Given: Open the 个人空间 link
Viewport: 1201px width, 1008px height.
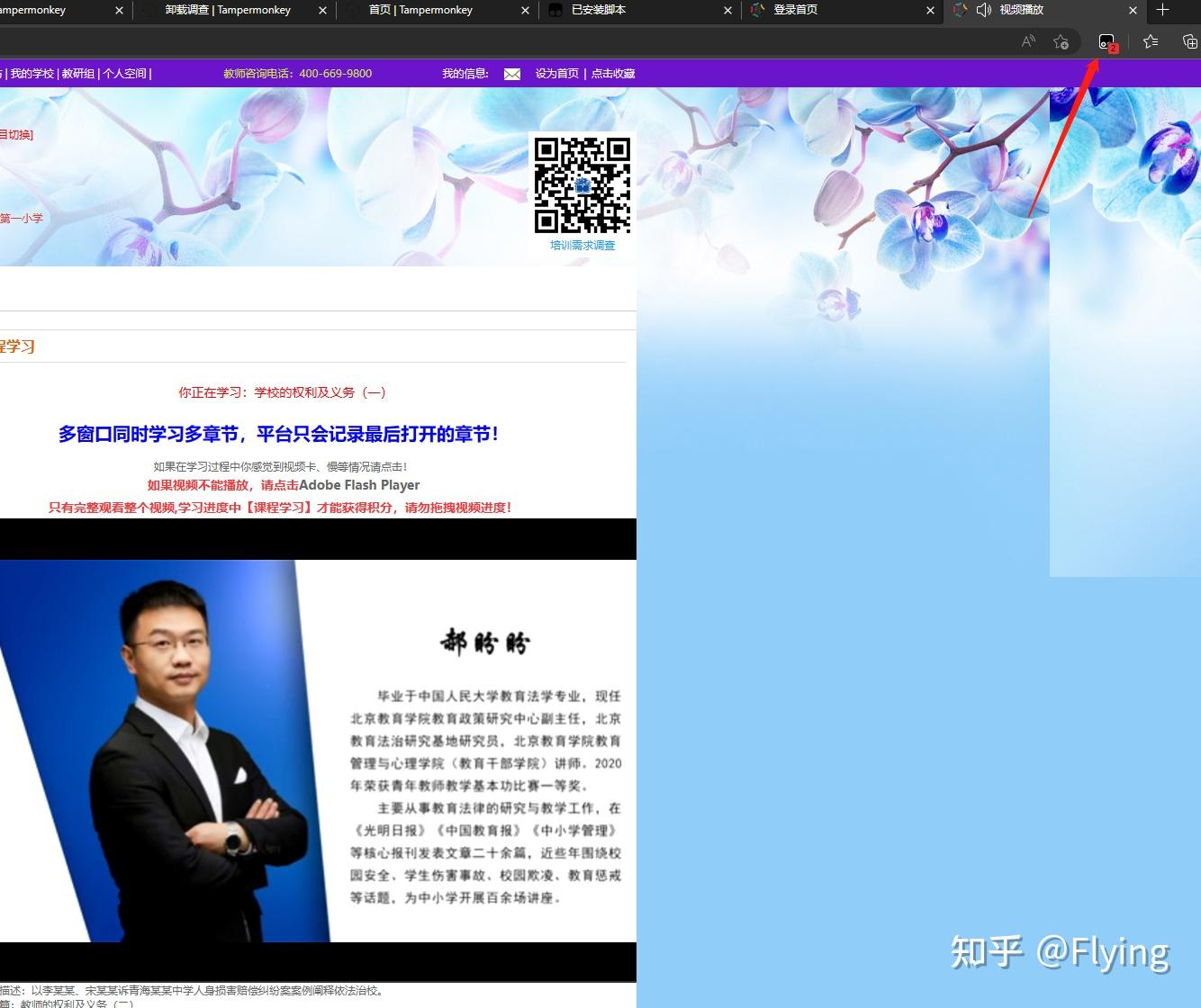Looking at the screenshot, I should (125, 74).
